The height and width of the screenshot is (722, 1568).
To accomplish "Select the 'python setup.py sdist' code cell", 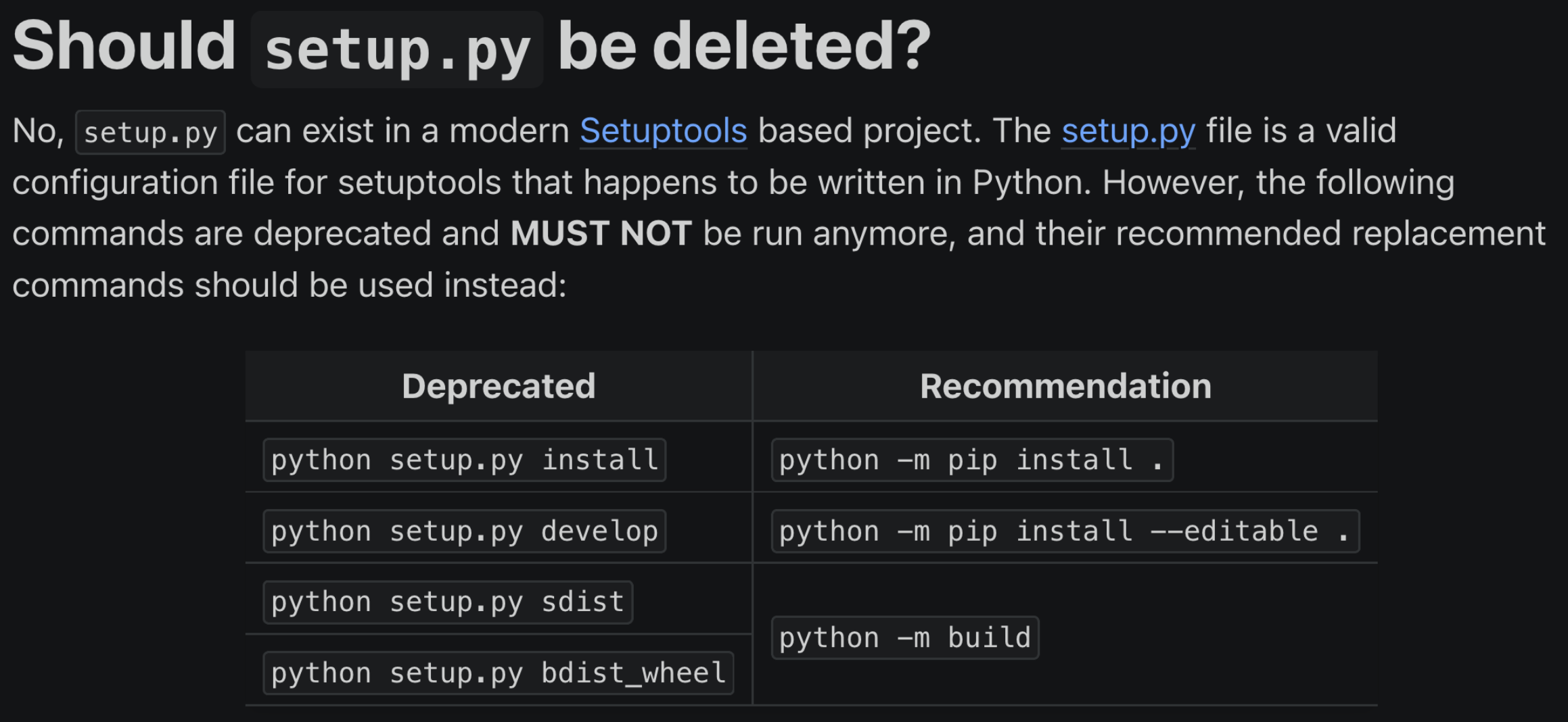I will click(447, 602).
